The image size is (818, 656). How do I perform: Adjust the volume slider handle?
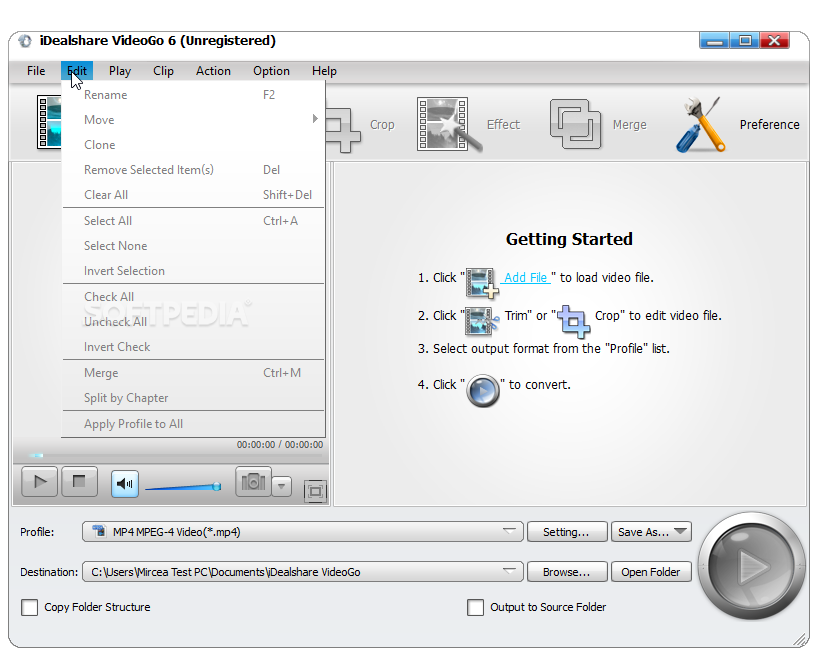(x=216, y=487)
